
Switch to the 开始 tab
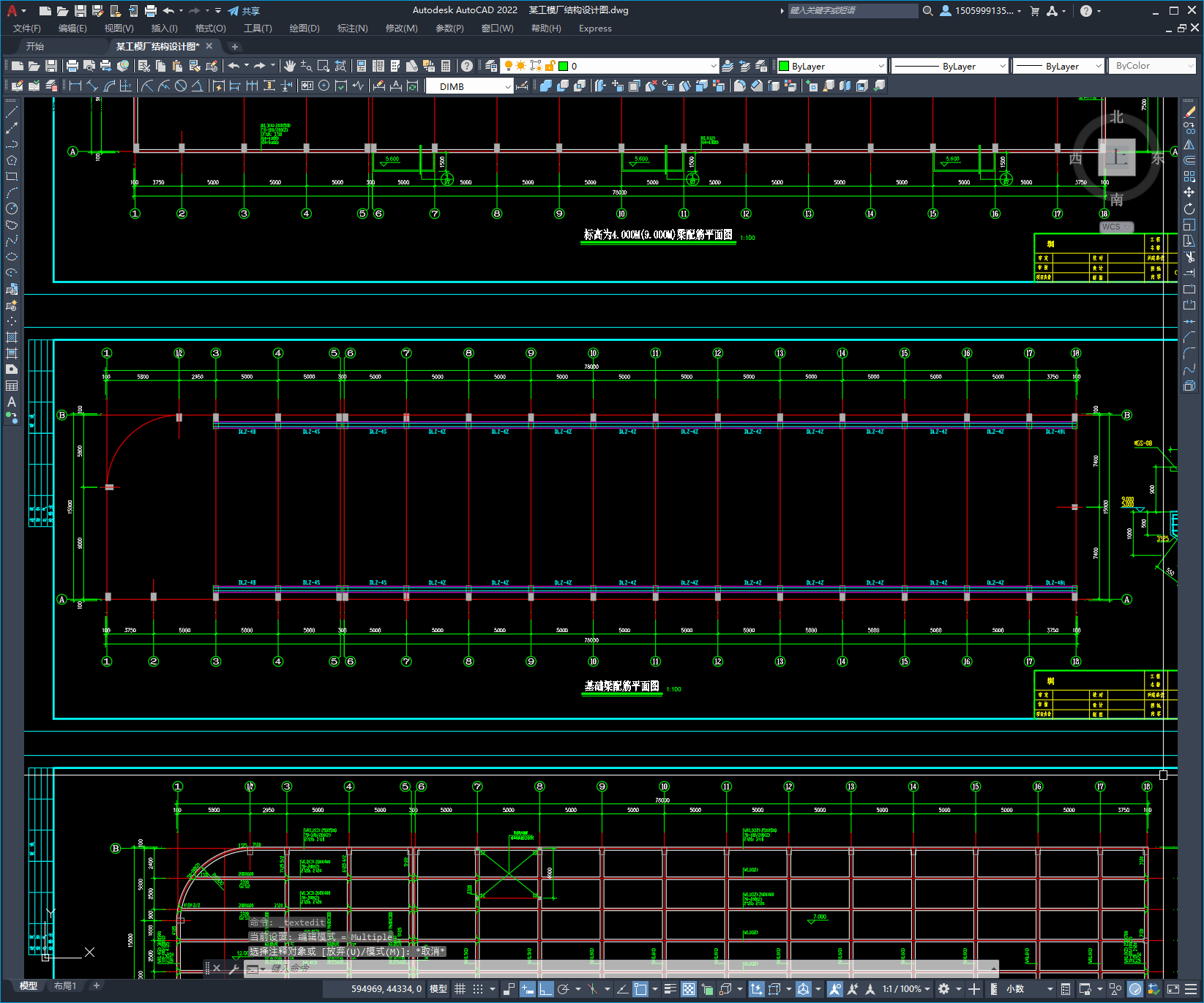pos(35,46)
